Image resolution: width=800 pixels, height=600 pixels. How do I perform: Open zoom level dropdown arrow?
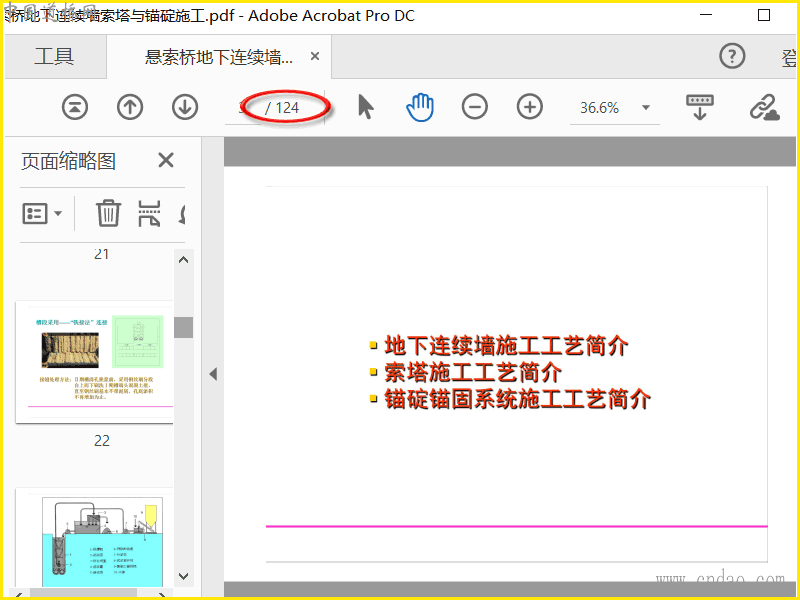pos(646,107)
